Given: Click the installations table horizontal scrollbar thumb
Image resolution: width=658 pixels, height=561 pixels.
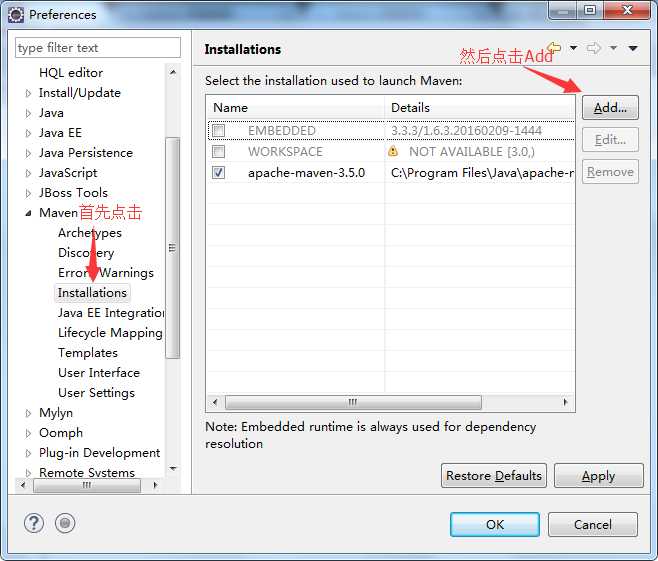Looking at the screenshot, I should tap(353, 402).
